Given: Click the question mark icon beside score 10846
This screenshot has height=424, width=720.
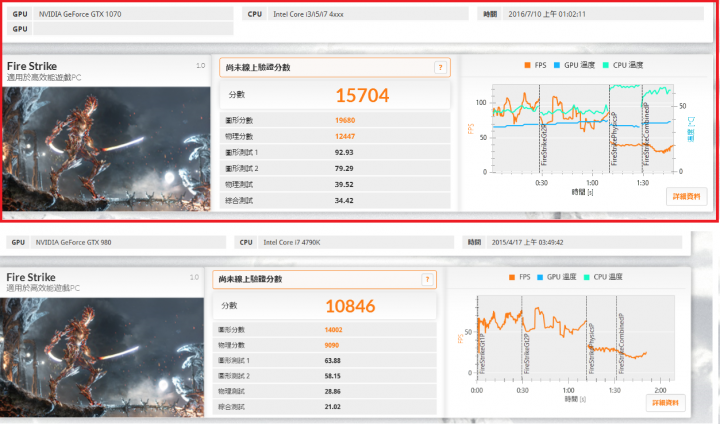Looking at the screenshot, I should tap(427, 279).
